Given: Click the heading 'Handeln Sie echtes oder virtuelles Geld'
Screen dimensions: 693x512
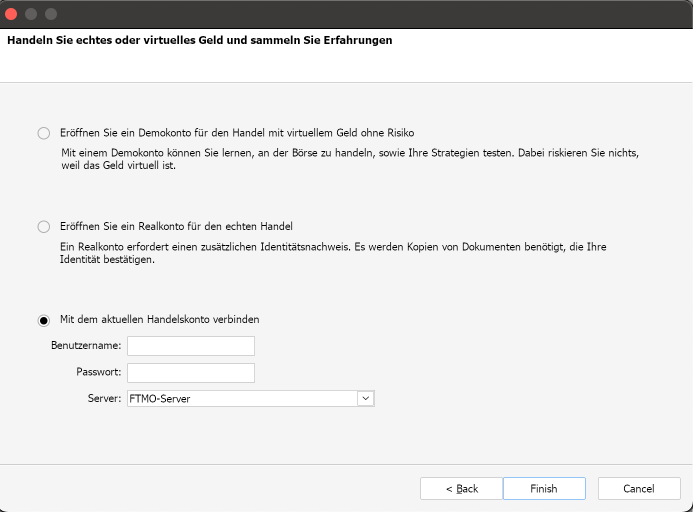Looking at the screenshot, I should (199, 41).
